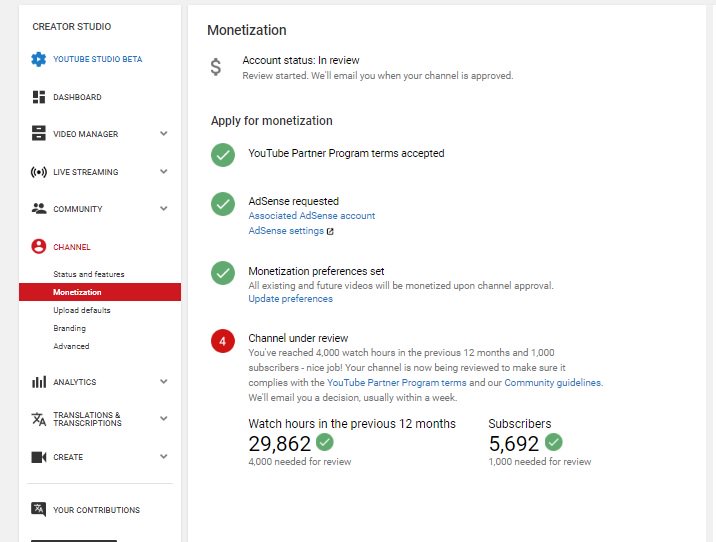The width and height of the screenshot is (716, 542).
Task: Click the Your Contributions icon
Action: click(39, 510)
